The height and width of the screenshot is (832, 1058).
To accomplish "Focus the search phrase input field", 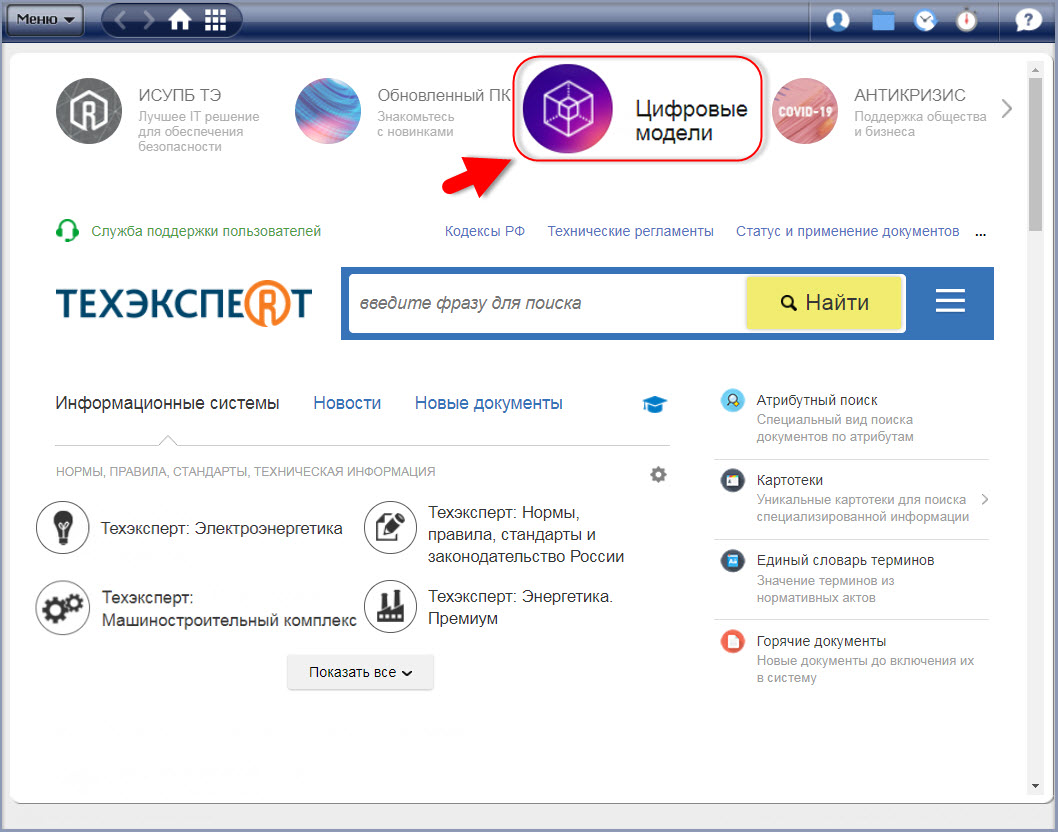I will [547, 303].
